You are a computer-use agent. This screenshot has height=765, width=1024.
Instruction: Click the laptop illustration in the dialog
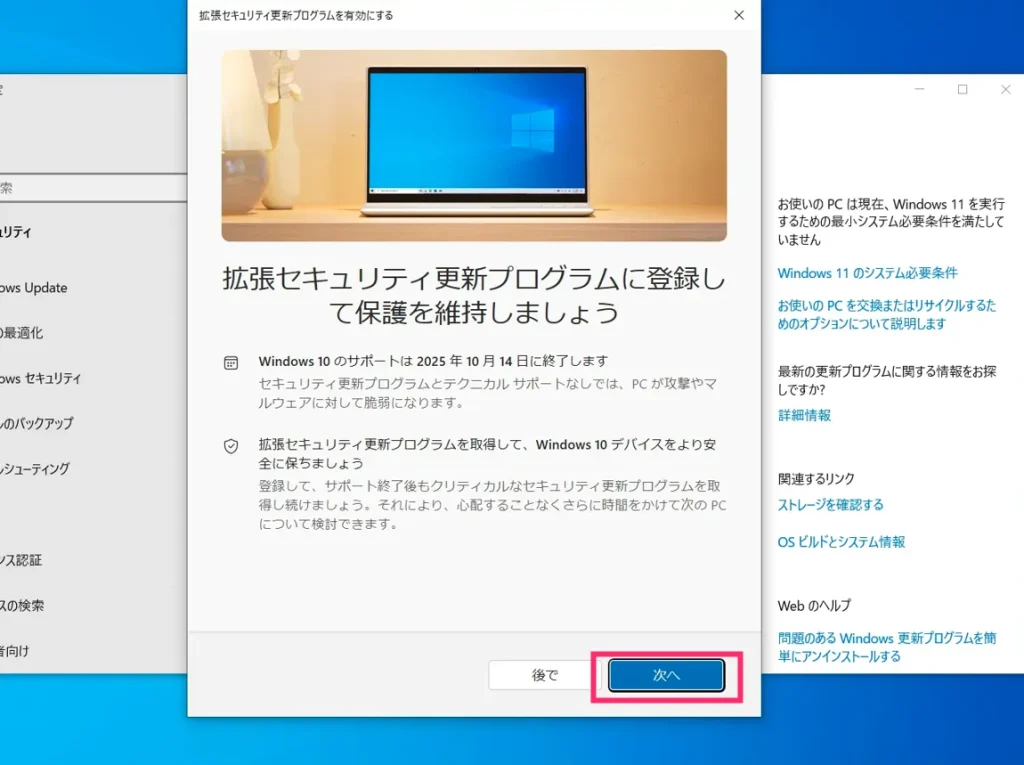click(474, 146)
